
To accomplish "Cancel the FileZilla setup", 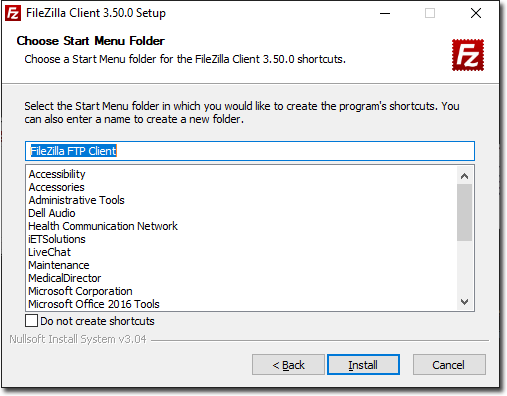I will pos(449,365).
